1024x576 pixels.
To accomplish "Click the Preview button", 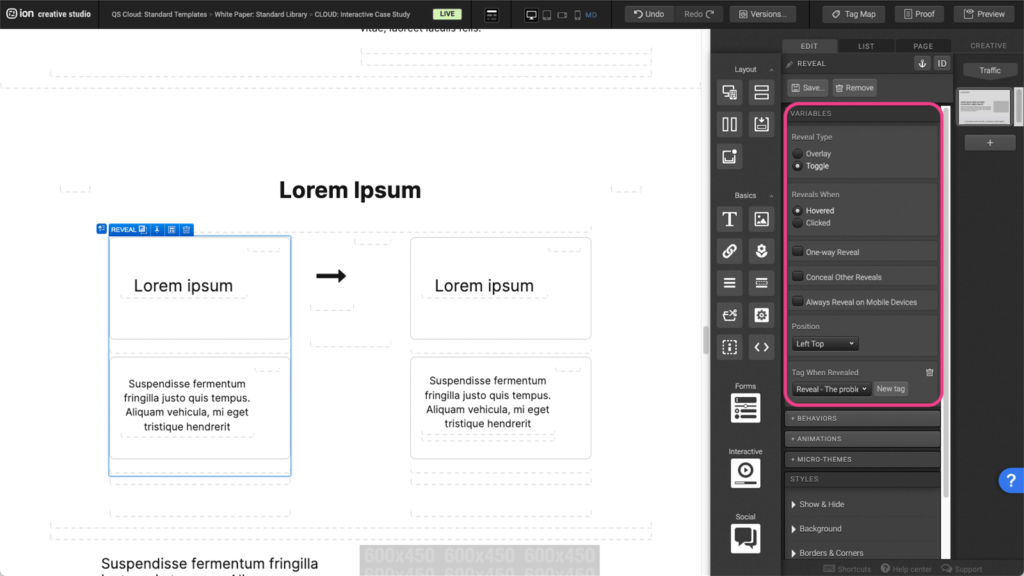I will (984, 14).
